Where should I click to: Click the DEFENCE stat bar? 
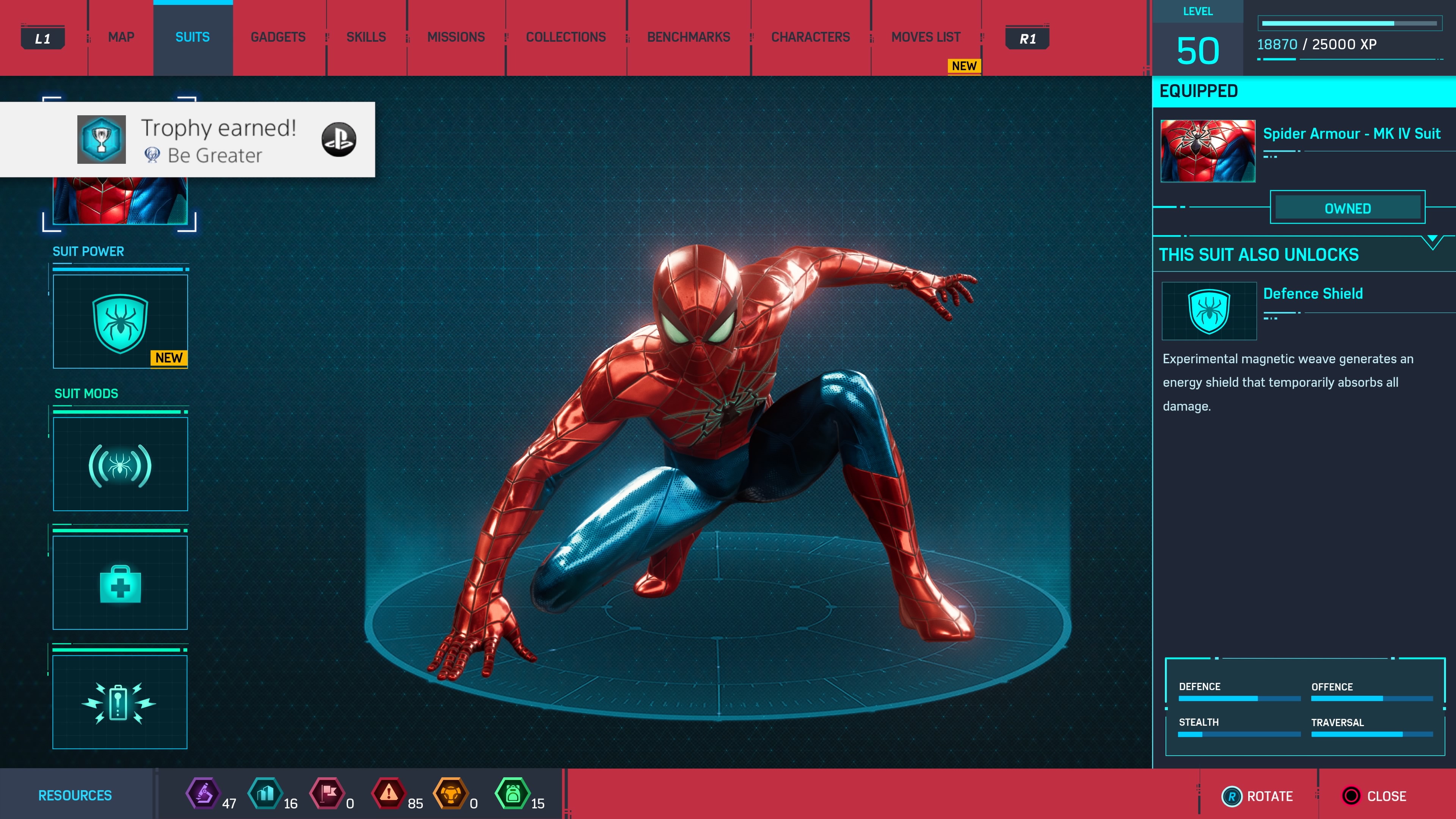(x=1239, y=699)
